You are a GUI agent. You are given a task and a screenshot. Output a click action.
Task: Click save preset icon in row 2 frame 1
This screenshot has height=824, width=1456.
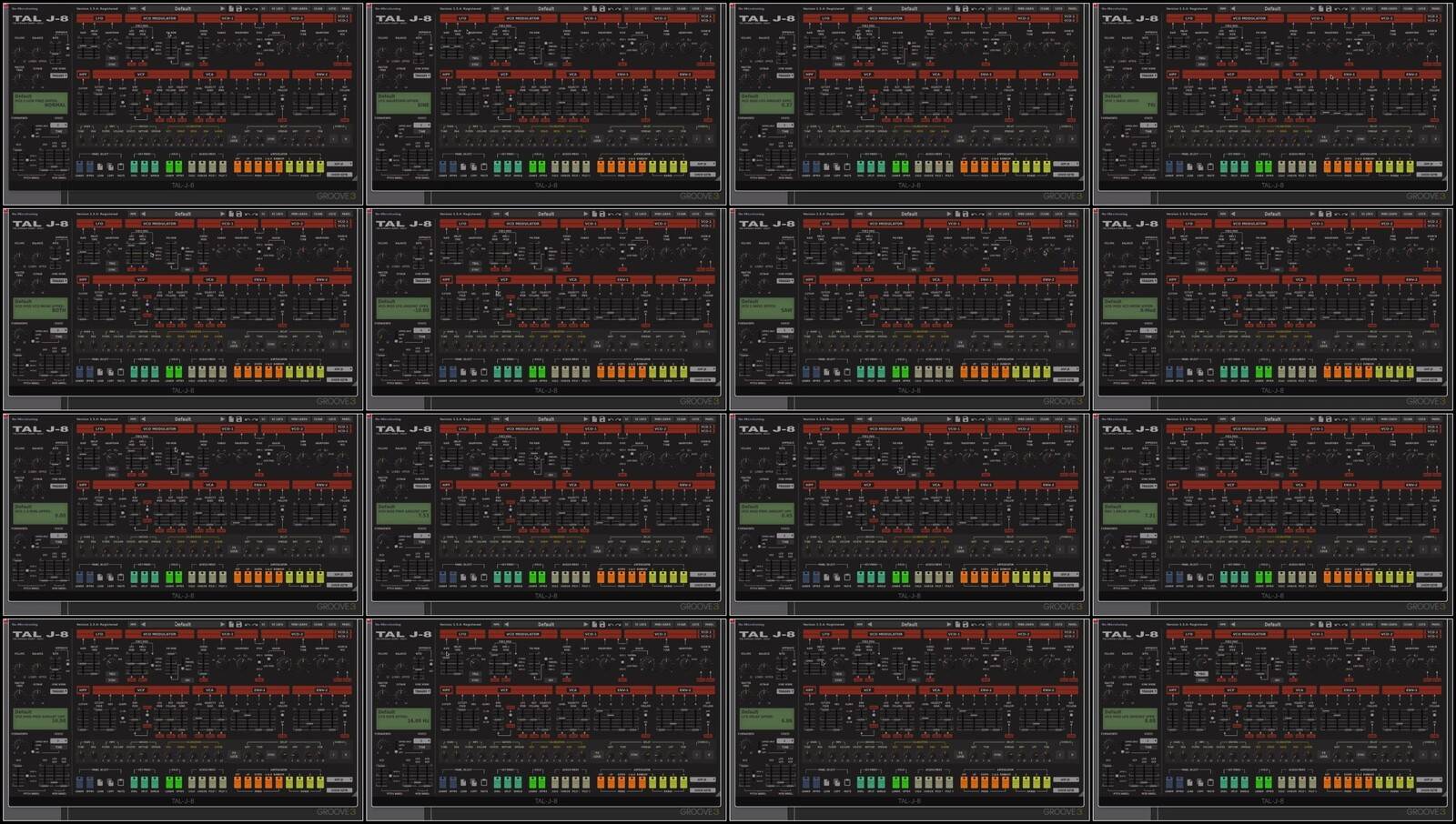238,214
